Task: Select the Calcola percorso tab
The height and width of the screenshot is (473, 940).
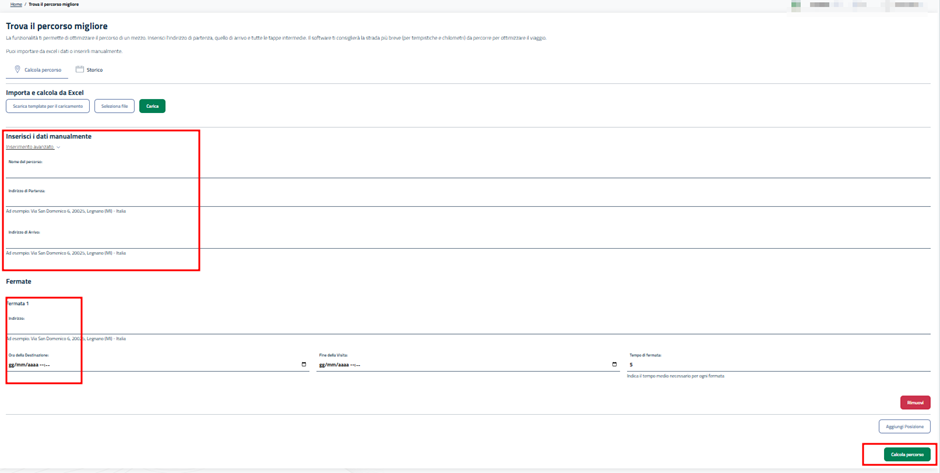Action: (42, 70)
